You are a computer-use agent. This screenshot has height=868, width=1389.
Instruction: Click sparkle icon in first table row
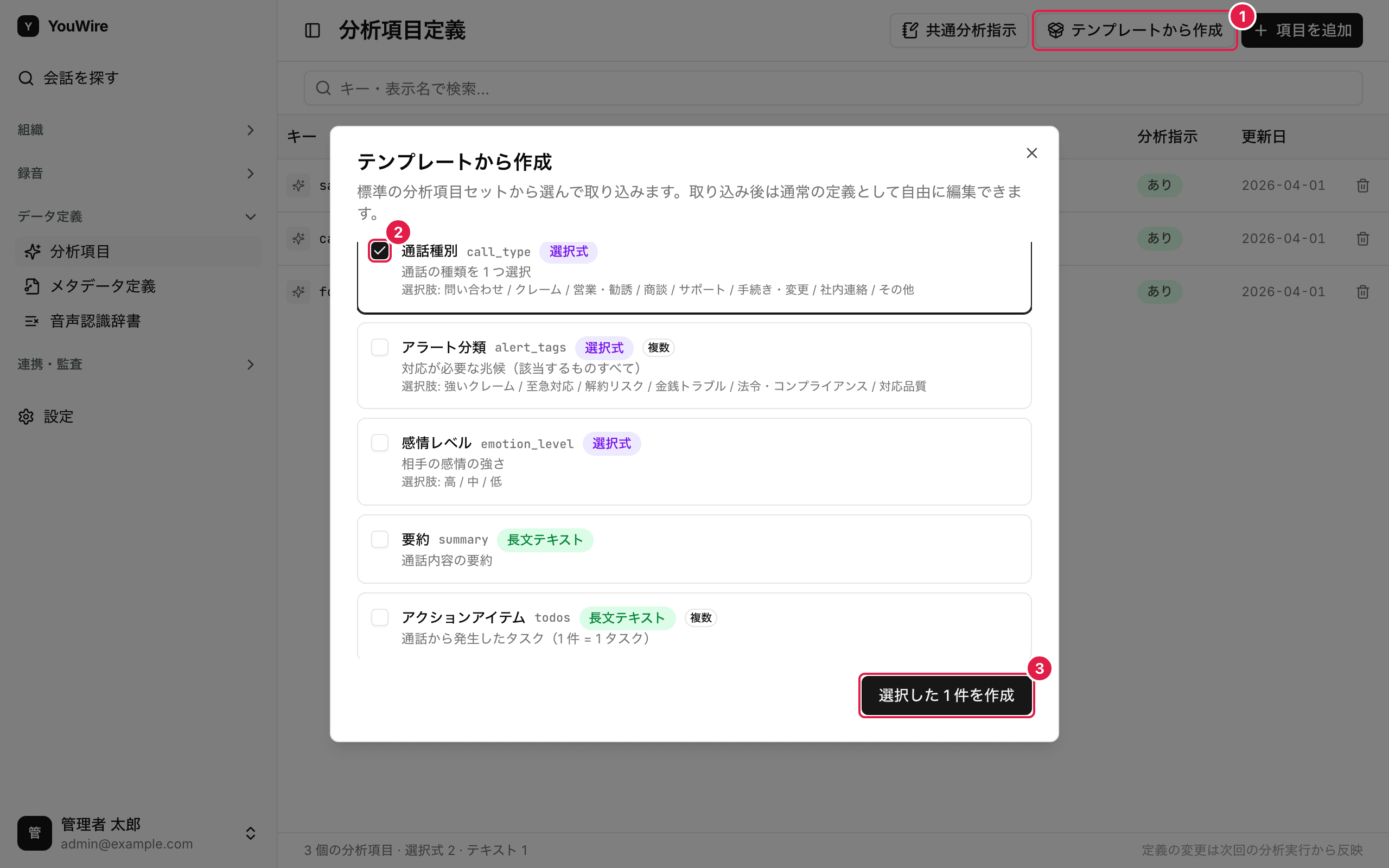click(298, 186)
